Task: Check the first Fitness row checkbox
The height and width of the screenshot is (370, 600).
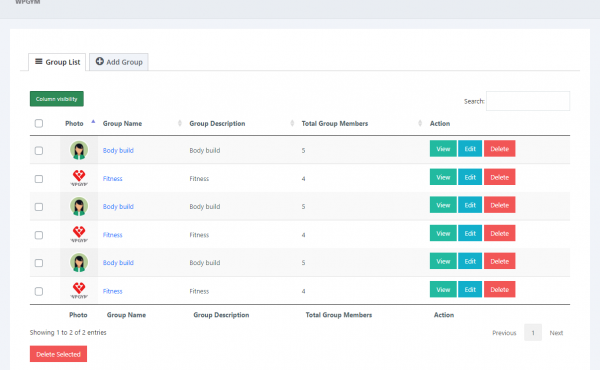Action: coord(39,179)
